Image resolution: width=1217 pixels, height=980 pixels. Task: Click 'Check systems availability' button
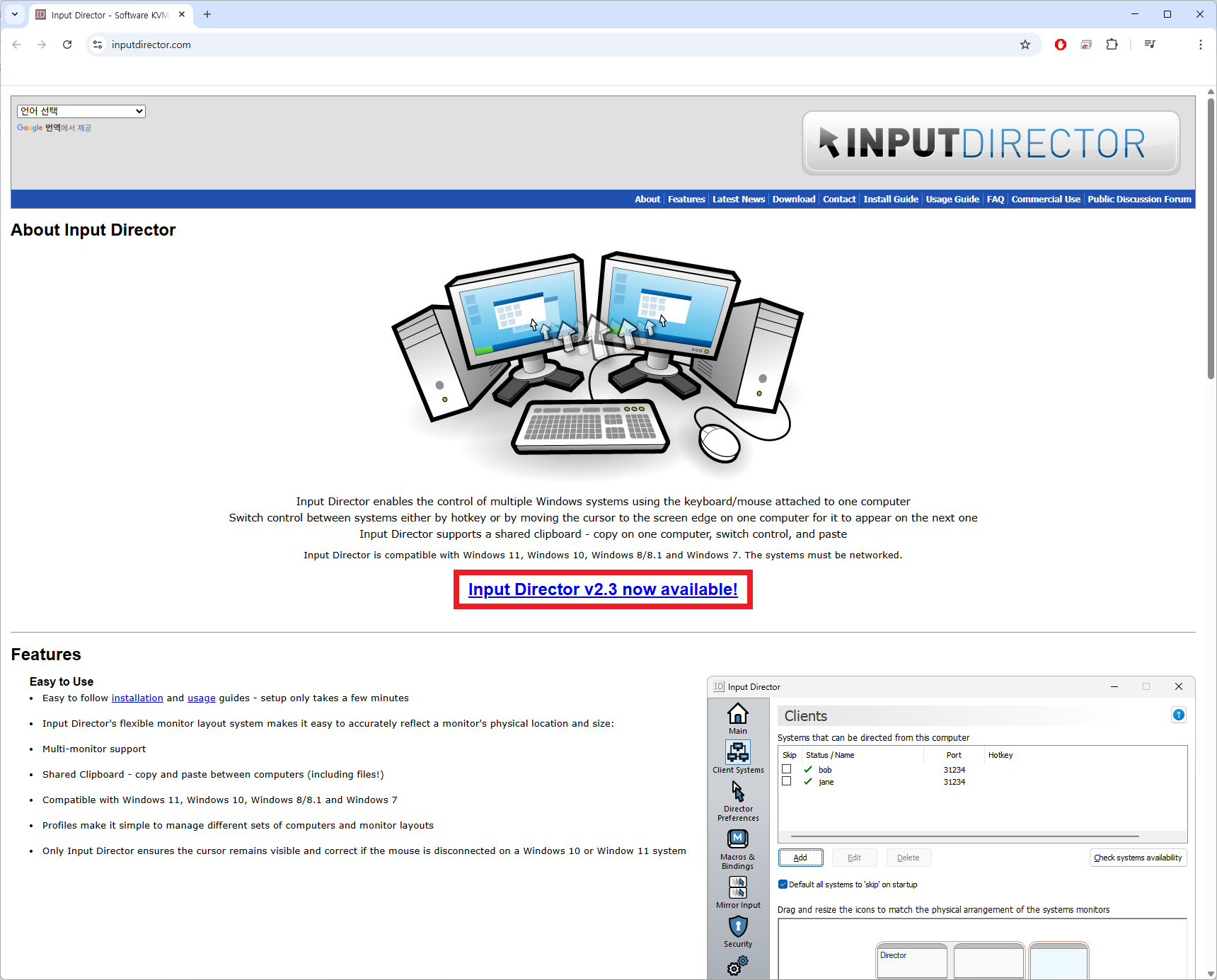point(1138,858)
